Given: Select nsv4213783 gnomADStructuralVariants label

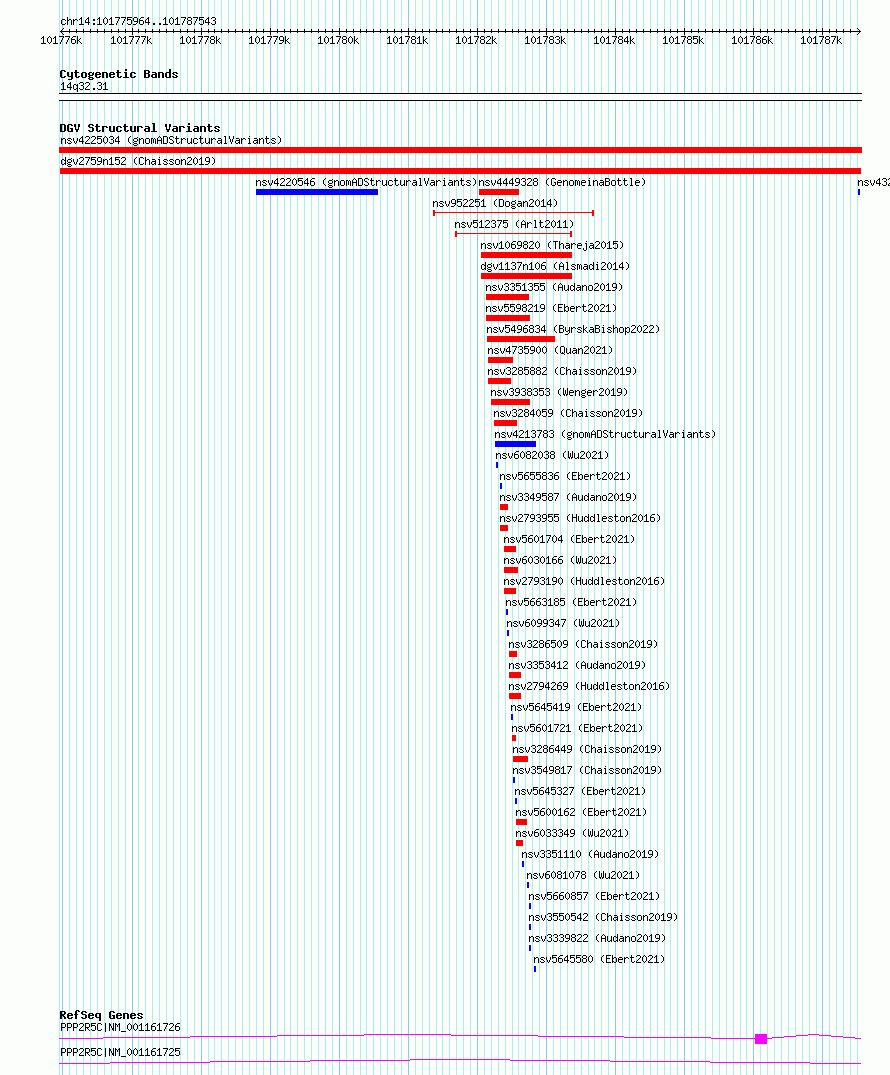Looking at the screenshot, I should pos(605,435).
